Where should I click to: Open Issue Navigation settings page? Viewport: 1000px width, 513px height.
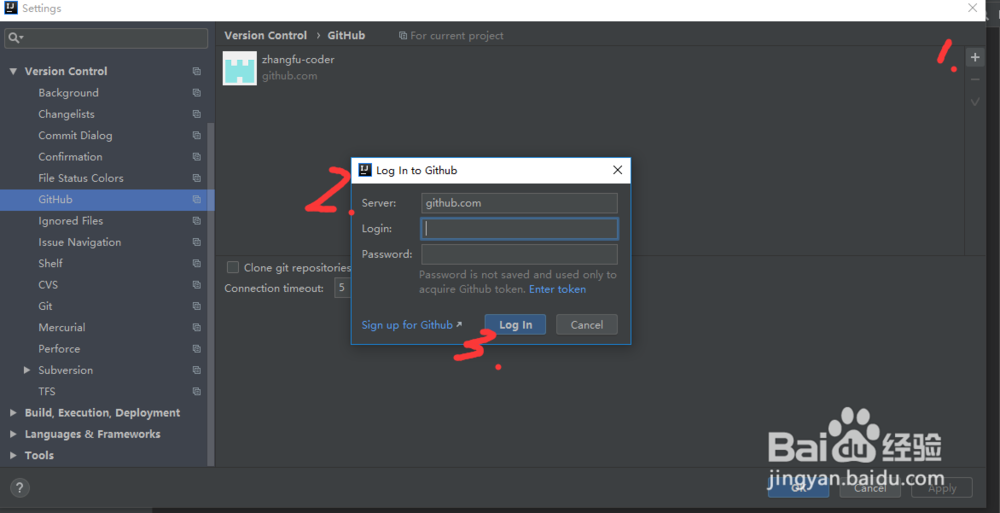click(80, 242)
